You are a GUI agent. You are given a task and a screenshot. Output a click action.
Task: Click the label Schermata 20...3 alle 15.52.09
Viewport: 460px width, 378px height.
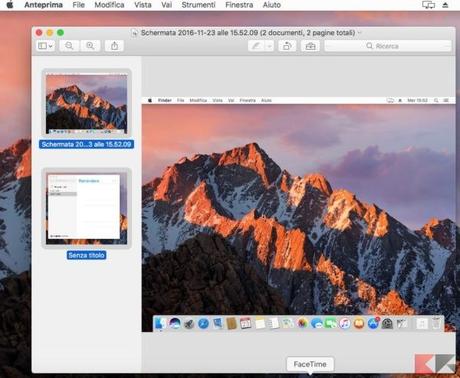(86, 144)
